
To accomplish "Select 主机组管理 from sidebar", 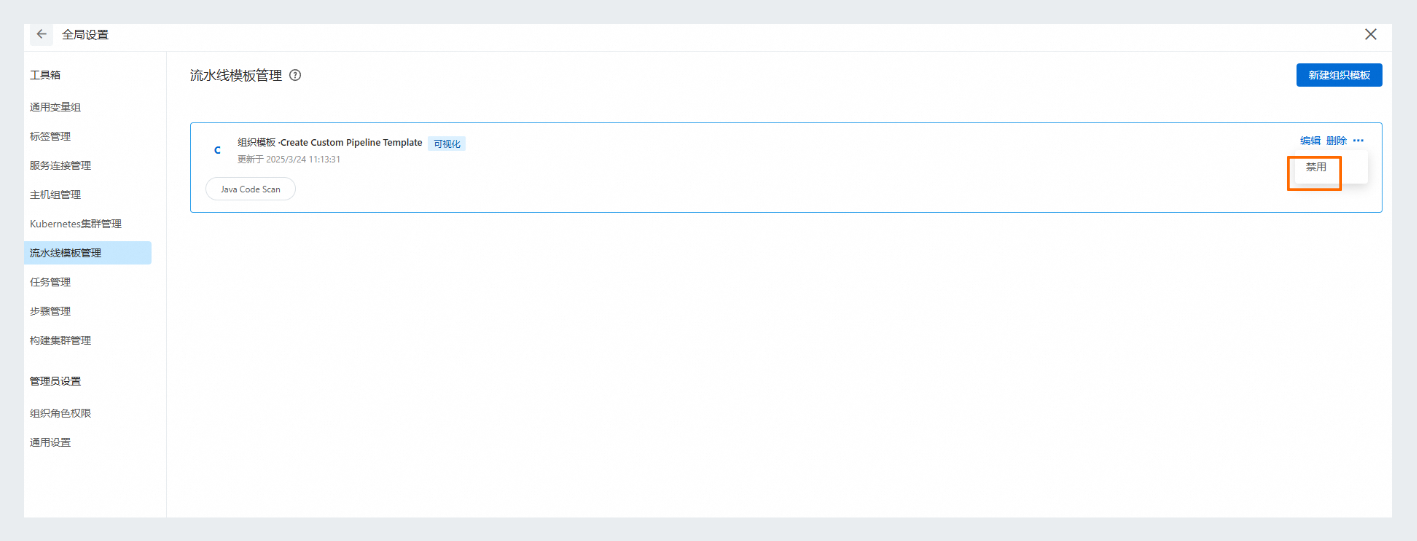I will (x=55, y=194).
